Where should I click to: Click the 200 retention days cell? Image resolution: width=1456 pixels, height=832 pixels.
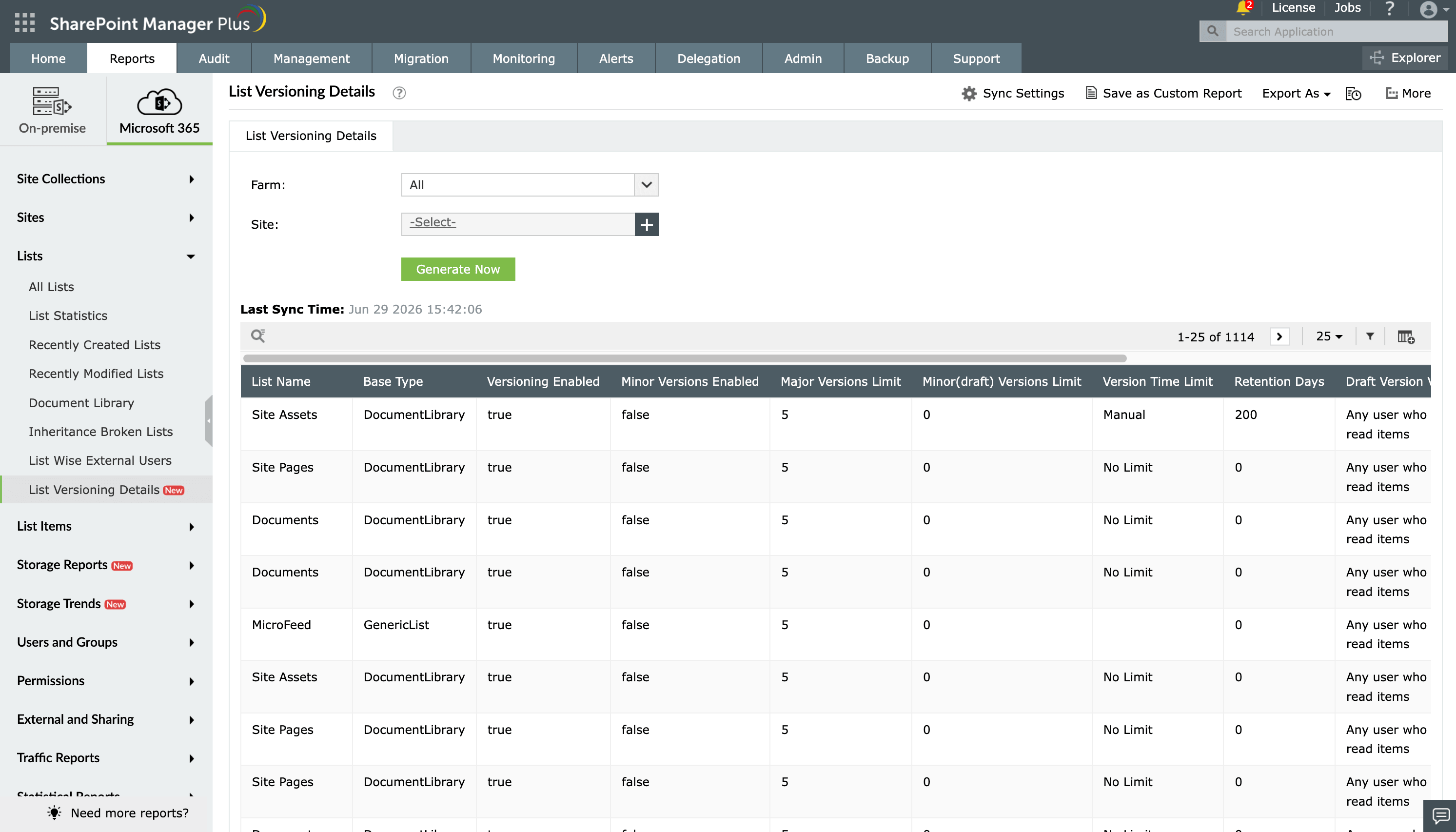tap(1246, 415)
